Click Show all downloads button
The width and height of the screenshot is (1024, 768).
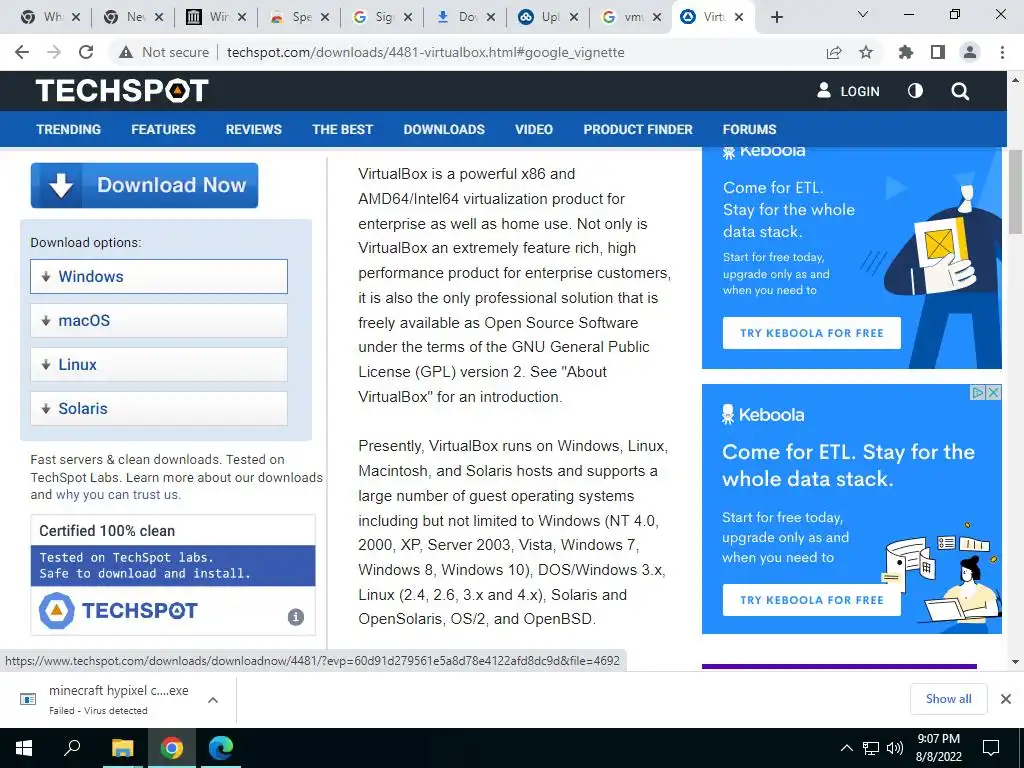point(948,699)
